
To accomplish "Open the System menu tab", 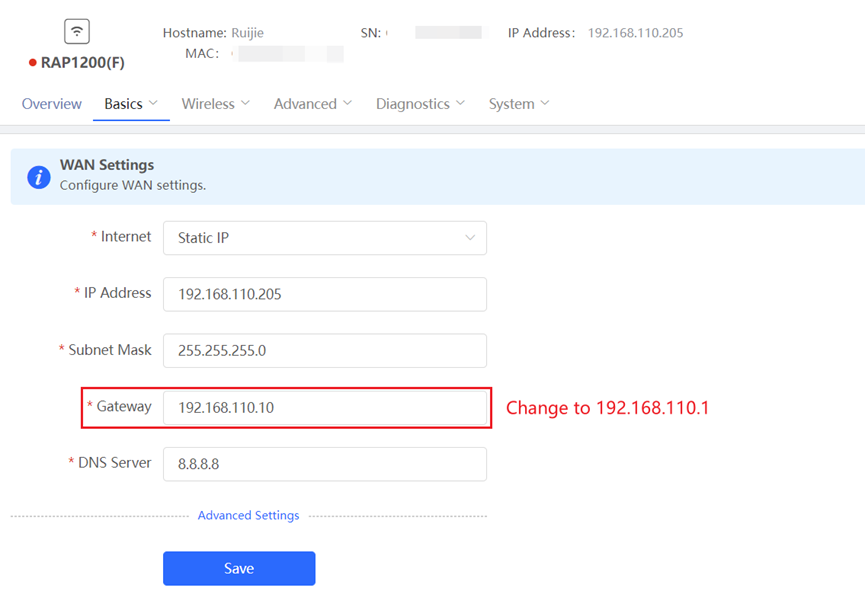I will point(519,104).
